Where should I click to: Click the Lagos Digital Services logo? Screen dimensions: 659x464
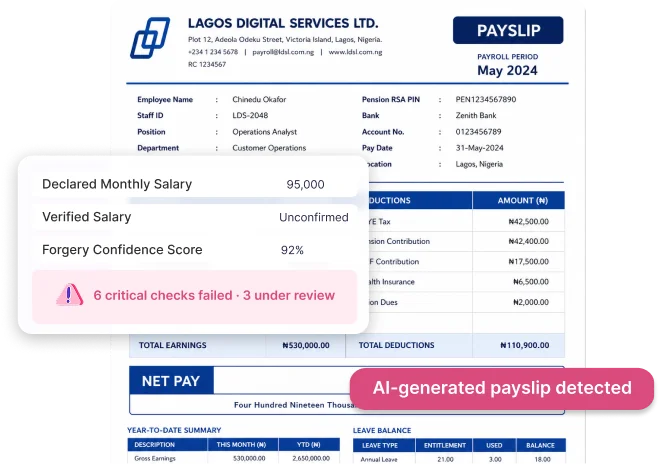pos(150,38)
